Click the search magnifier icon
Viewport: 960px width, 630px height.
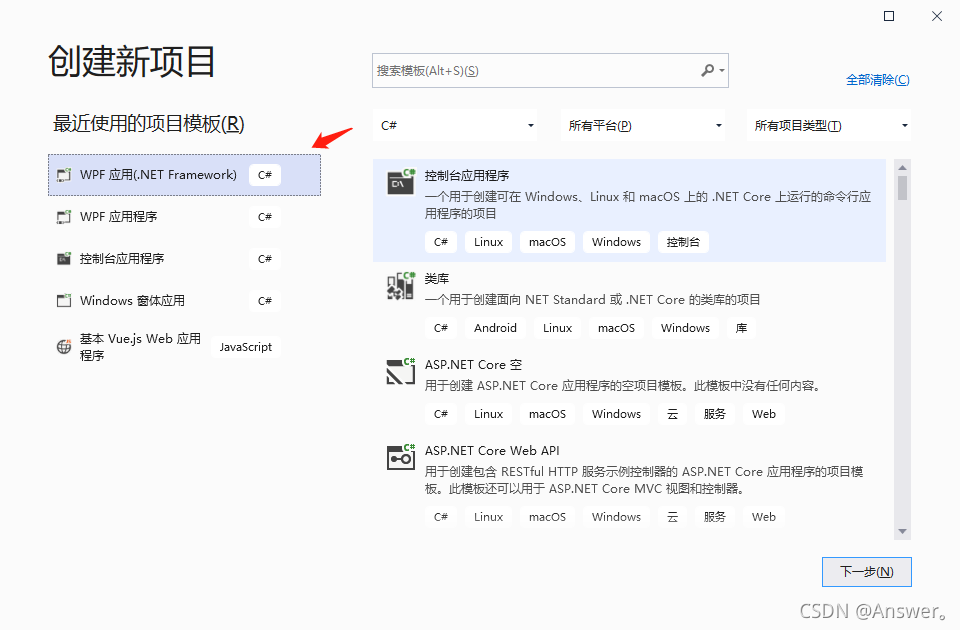[707, 70]
